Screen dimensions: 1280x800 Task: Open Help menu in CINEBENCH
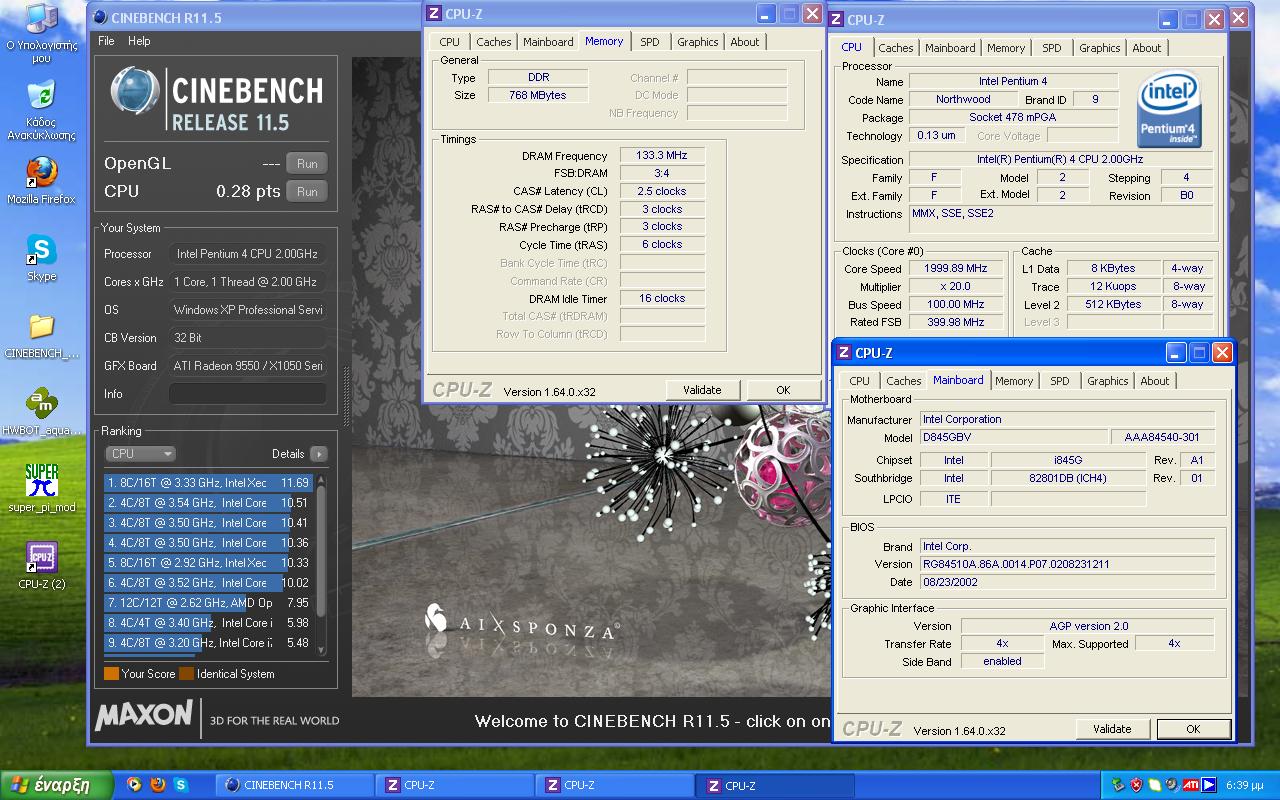tap(139, 41)
